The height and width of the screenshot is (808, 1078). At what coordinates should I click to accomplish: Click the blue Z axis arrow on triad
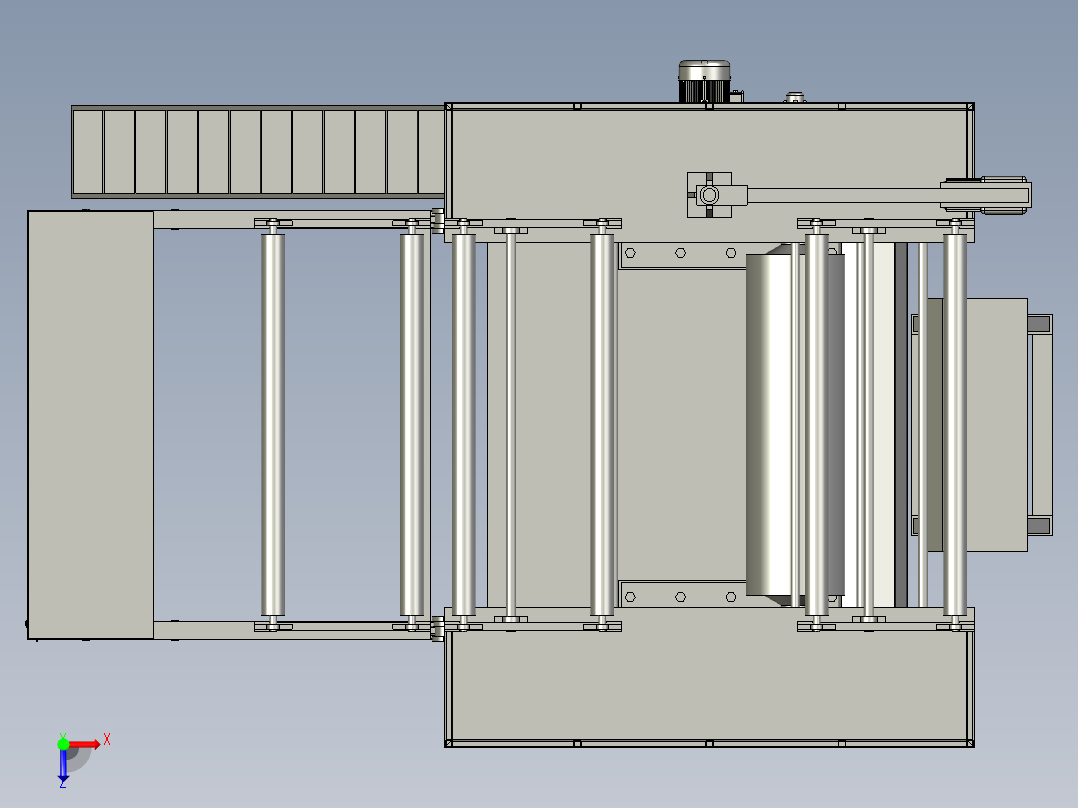(63, 765)
